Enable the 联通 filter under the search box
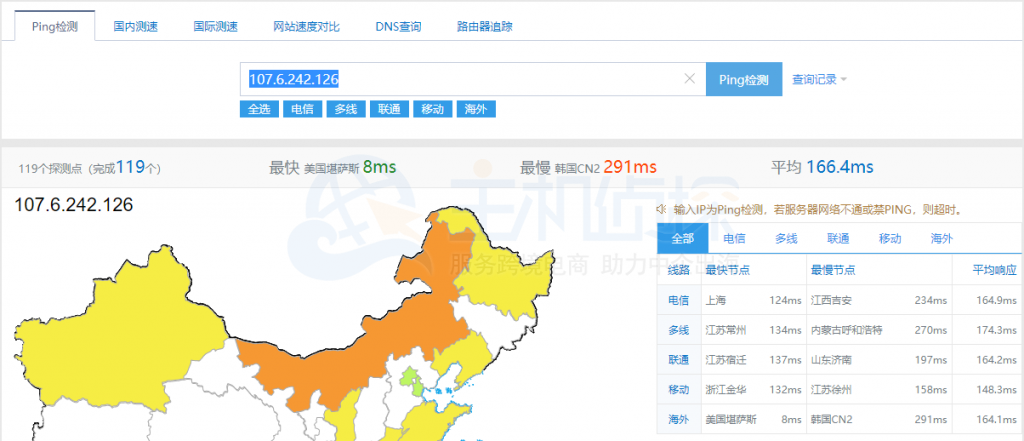 coord(388,109)
